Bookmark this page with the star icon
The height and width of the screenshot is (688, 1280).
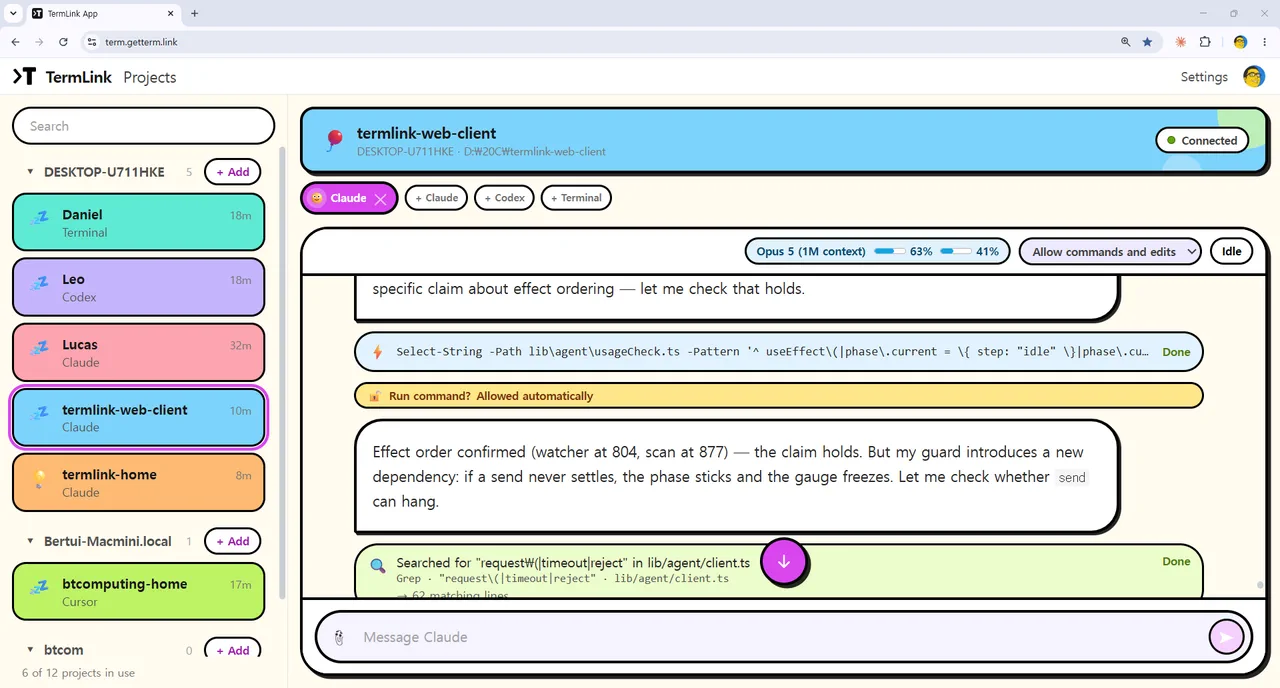pos(1147,42)
